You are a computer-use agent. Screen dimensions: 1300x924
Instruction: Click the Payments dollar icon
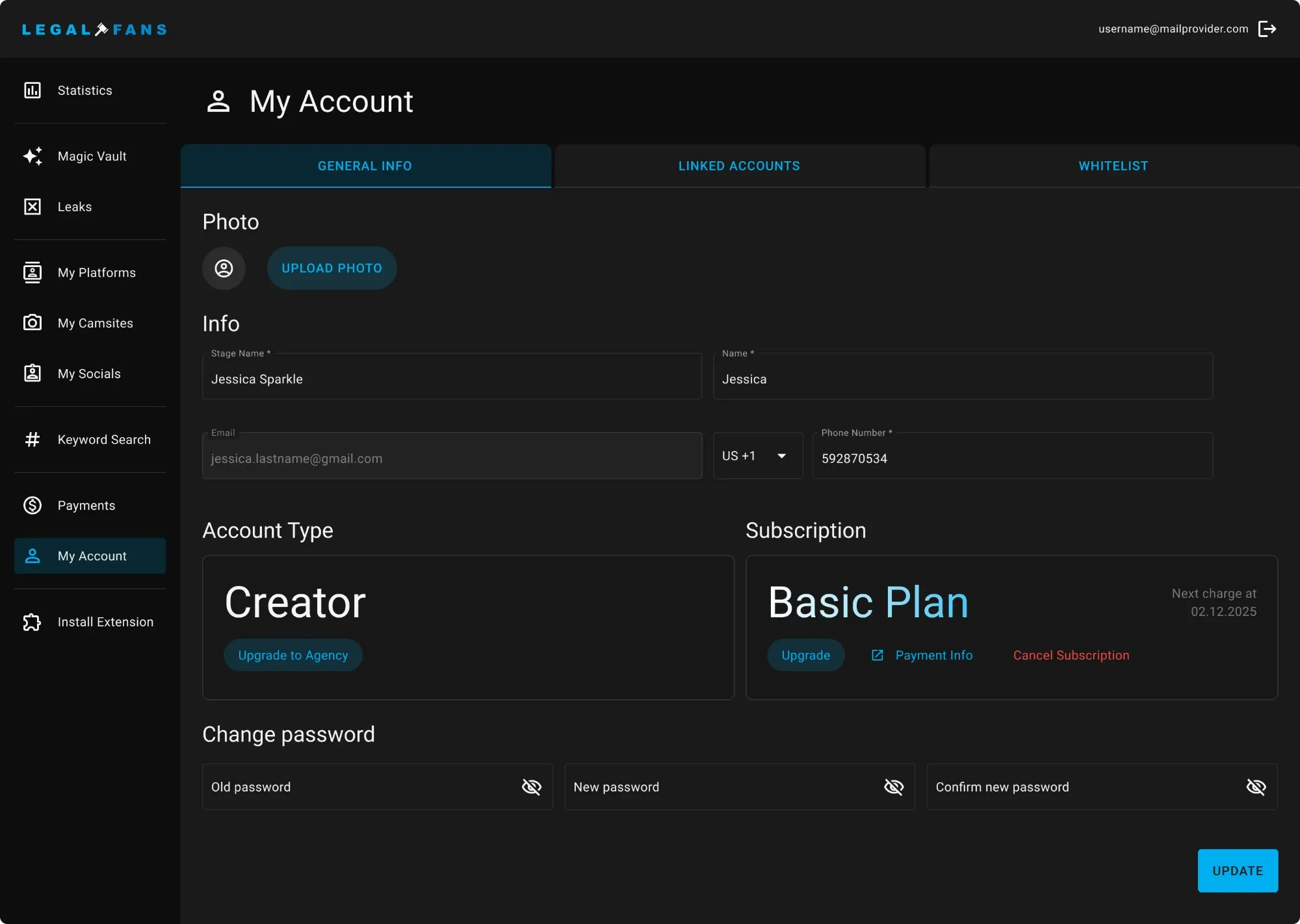point(32,505)
